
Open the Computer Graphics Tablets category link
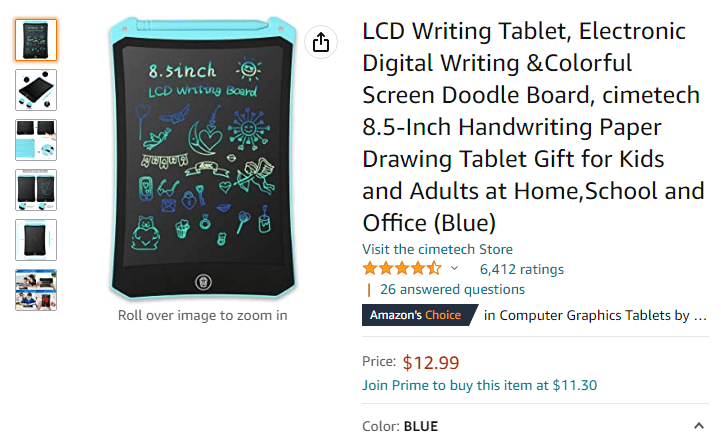[595, 315]
